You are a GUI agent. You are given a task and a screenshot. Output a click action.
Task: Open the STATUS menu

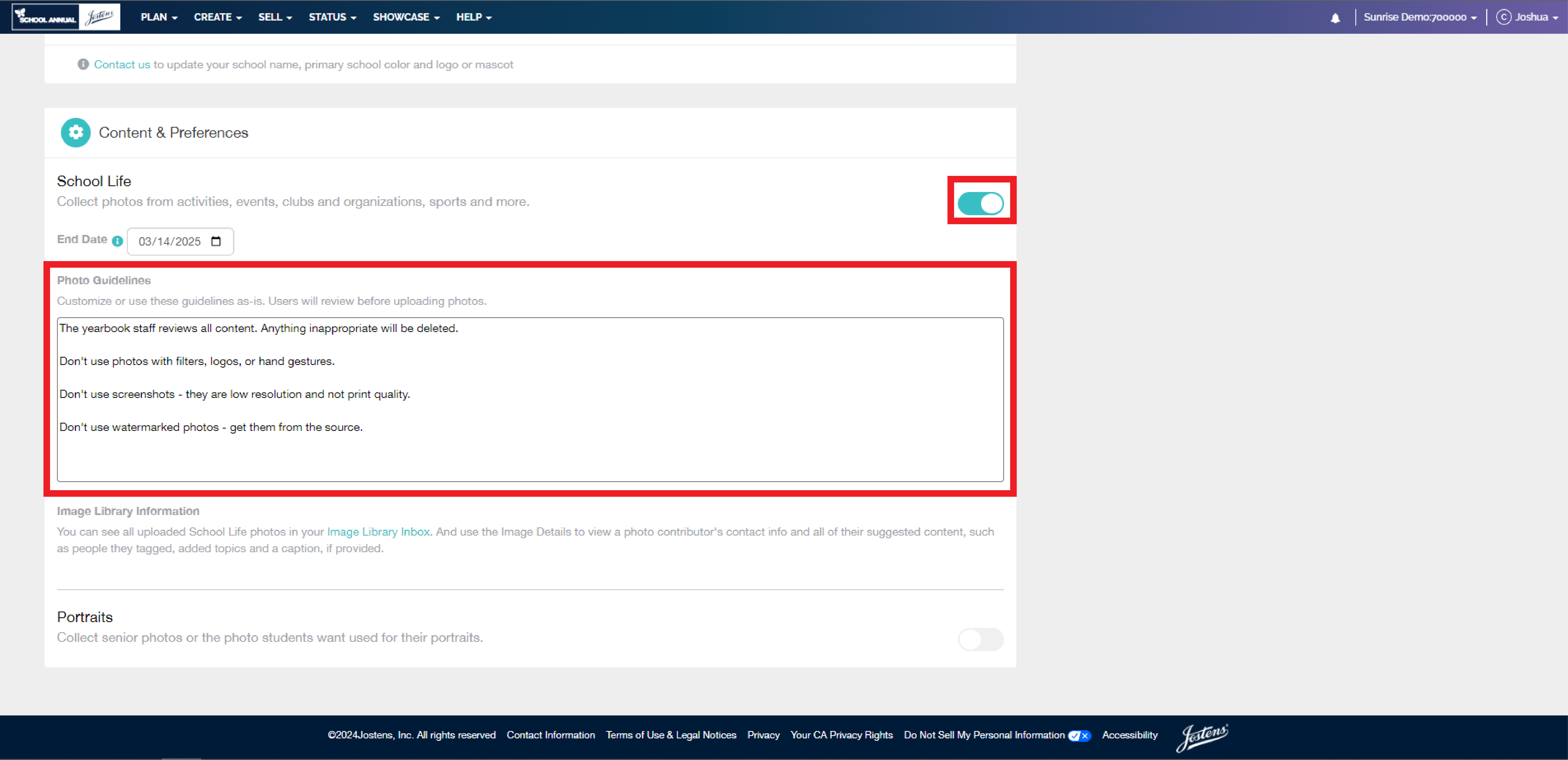click(332, 17)
